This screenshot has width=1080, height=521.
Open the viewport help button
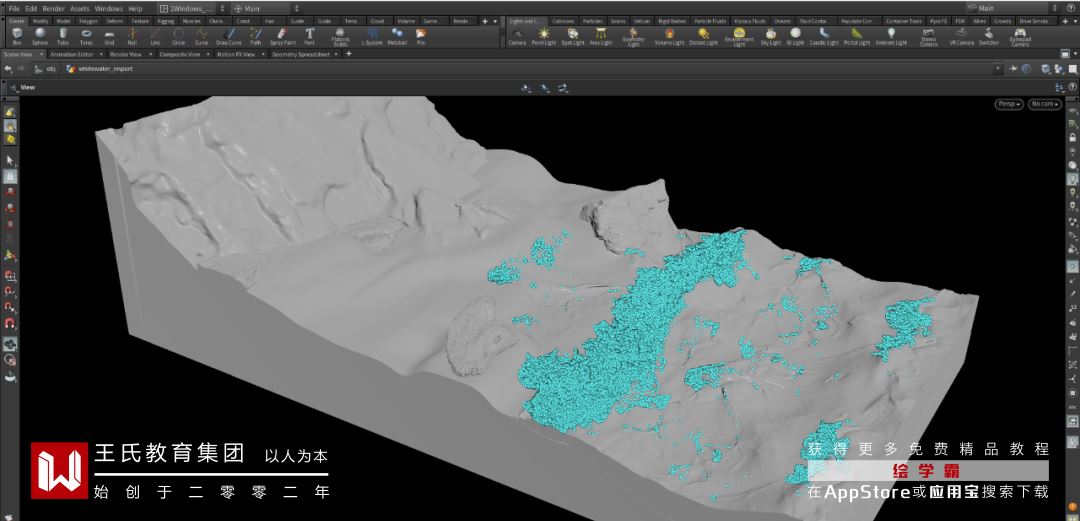coord(1072,87)
